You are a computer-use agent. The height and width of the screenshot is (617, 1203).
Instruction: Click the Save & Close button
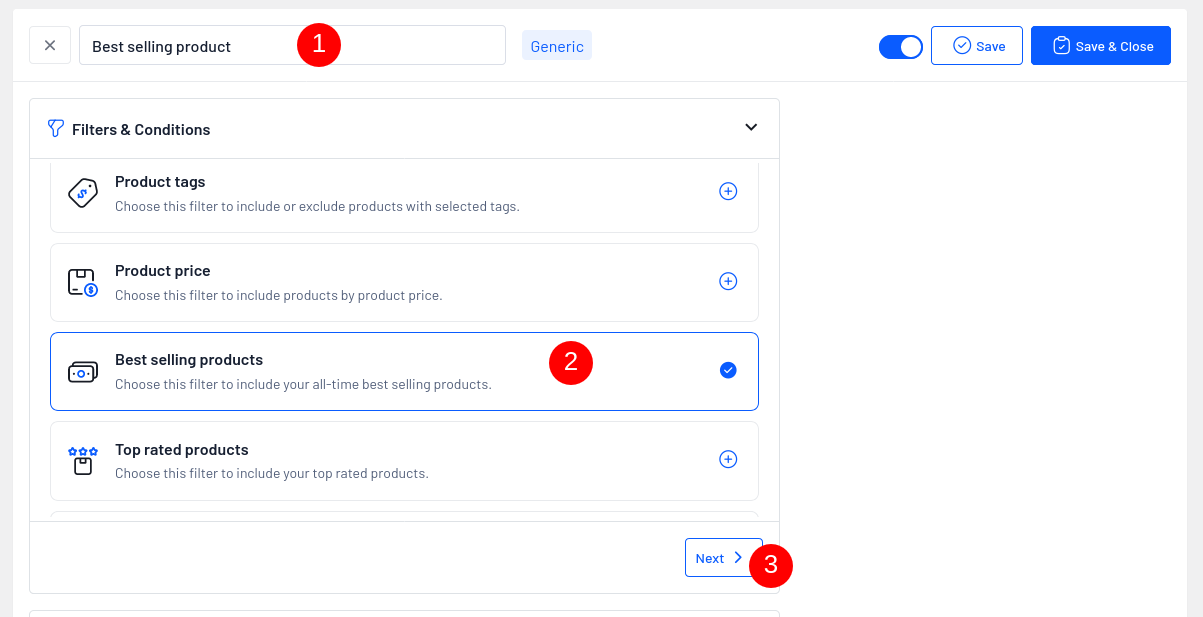pos(1101,46)
